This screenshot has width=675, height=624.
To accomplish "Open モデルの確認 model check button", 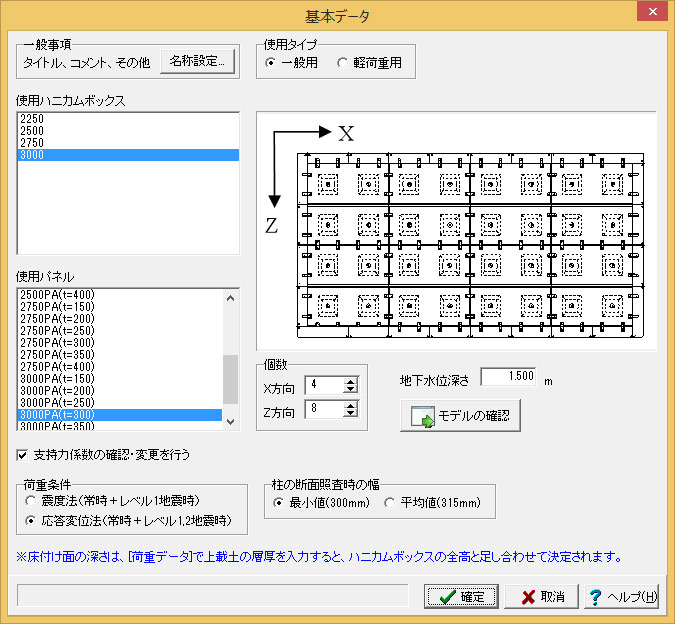I will tap(460, 416).
